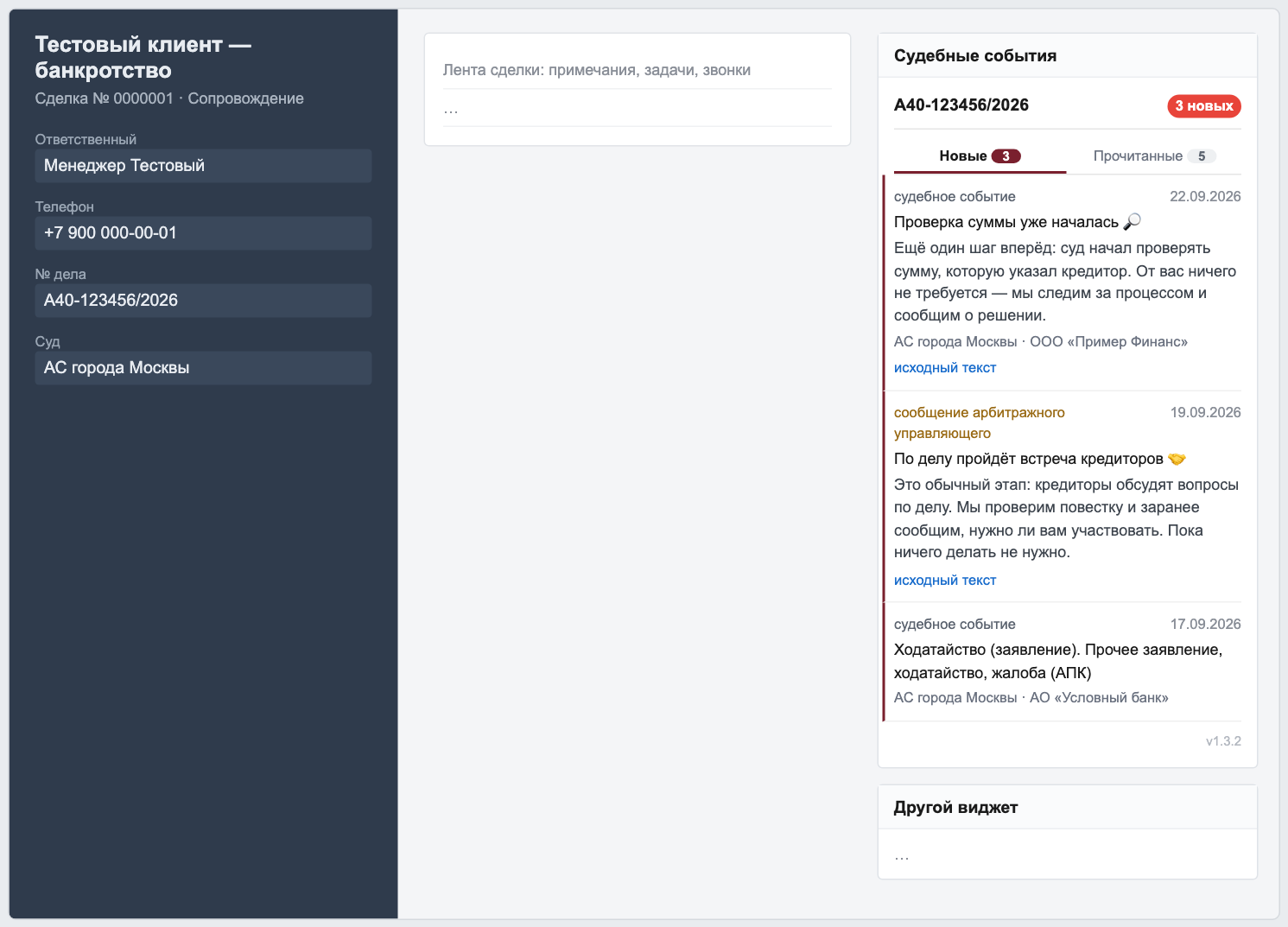
Task: Click the count badge '5' on Прочитанные
Action: pos(1202,156)
